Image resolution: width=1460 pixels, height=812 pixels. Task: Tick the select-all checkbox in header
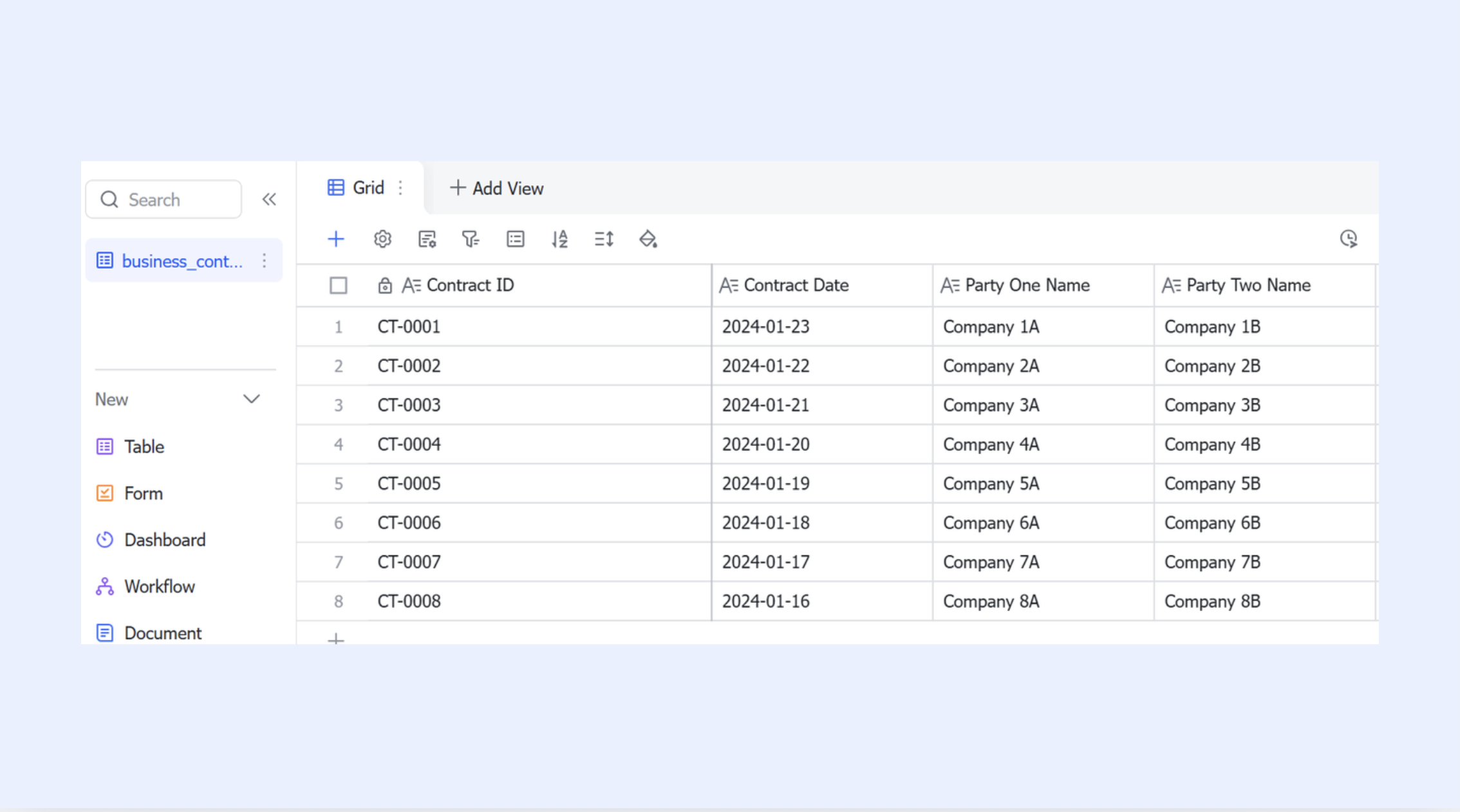click(338, 285)
